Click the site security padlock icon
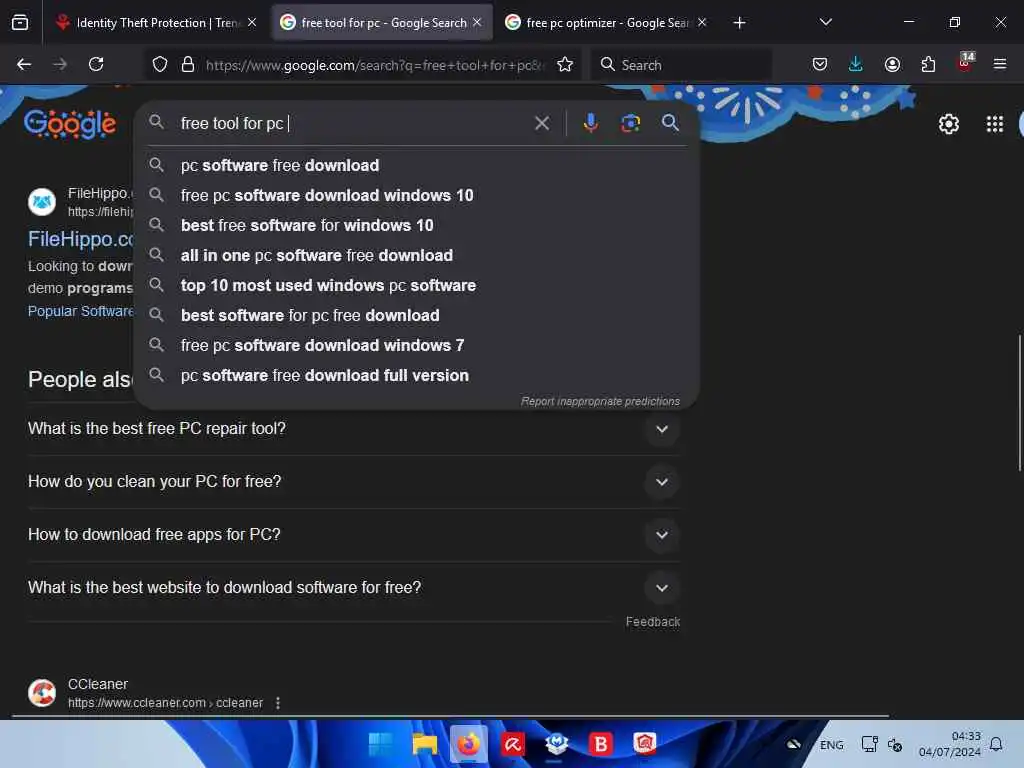Screen dimensions: 1024x768 tap(188, 64)
